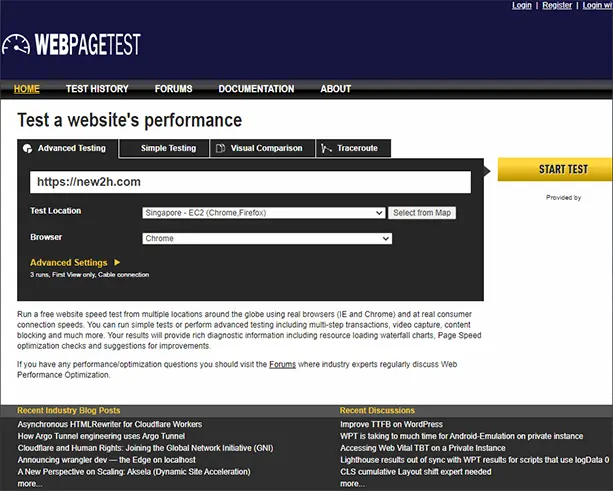
Task: Open TEST HISTORY menu item
Action: coord(97,89)
